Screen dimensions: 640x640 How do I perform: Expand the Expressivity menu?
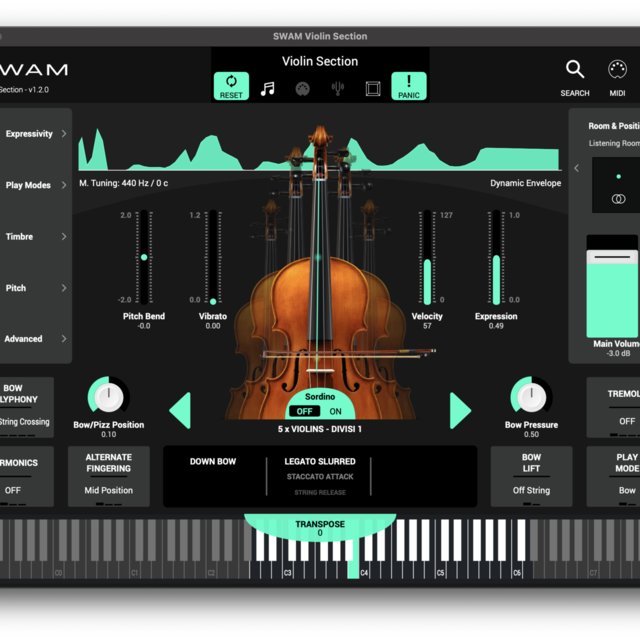35,134
